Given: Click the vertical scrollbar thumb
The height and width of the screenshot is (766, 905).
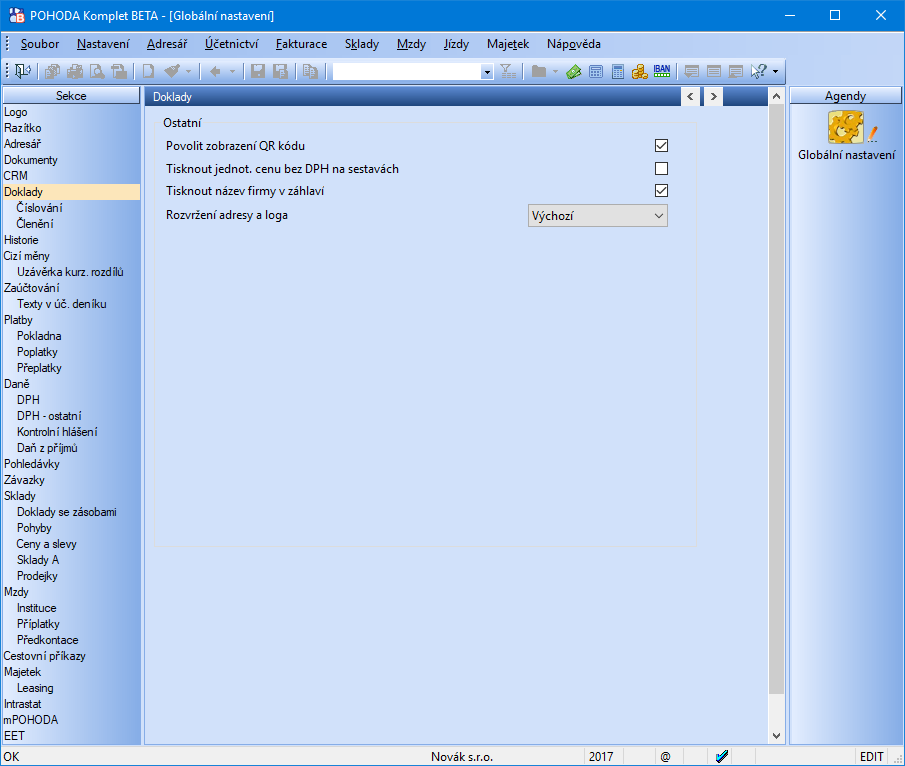Looking at the screenshot, I should tap(776, 399).
